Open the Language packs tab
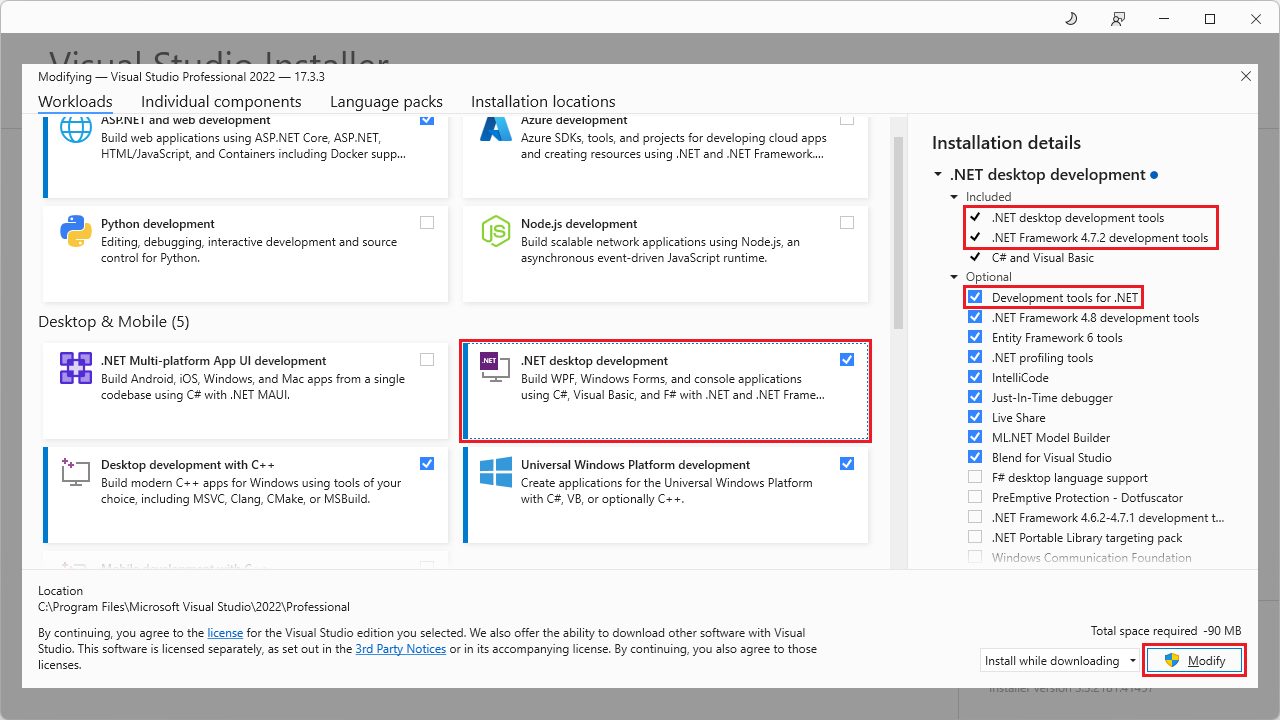 pyautogui.click(x=386, y=101)
